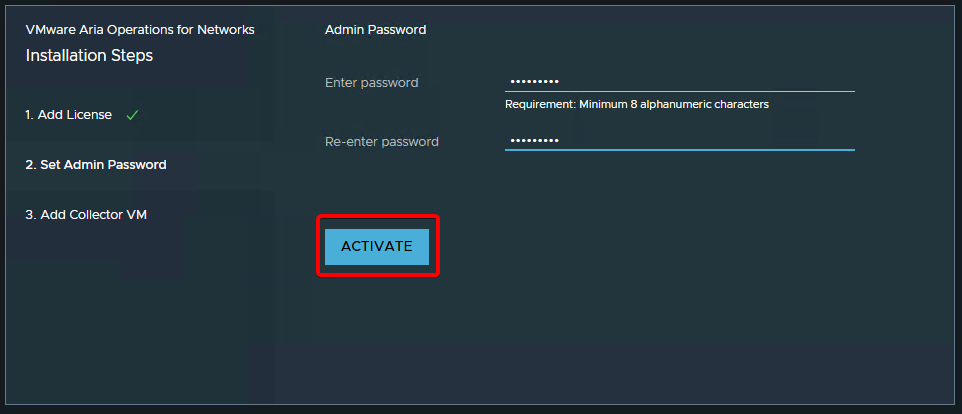
Task: Click the masked dots in Re-enter password field
Action: coord(534,141)
